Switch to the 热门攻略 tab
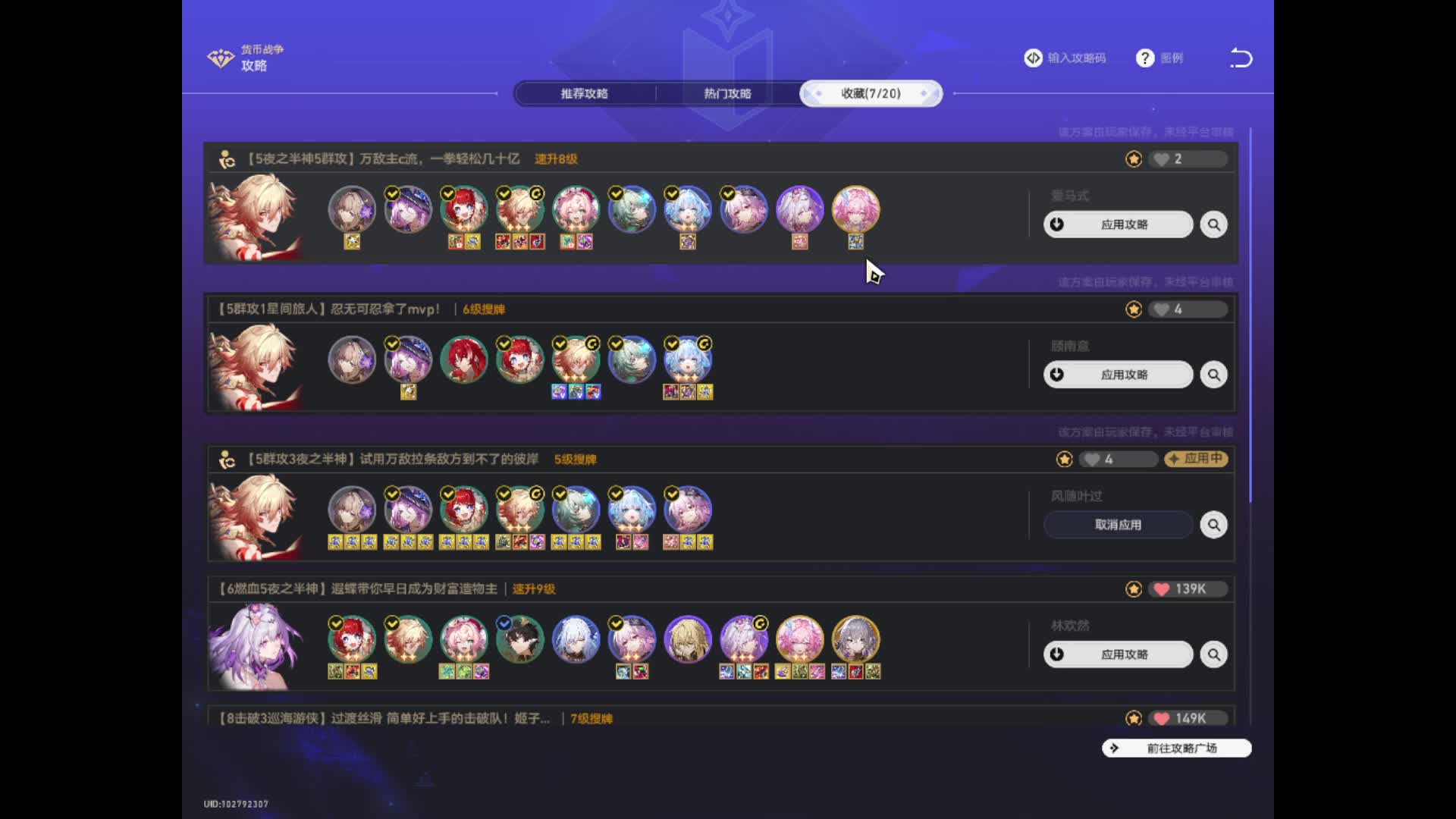The height and width of the screenshot is (819, 1456). tap(727, 93)
